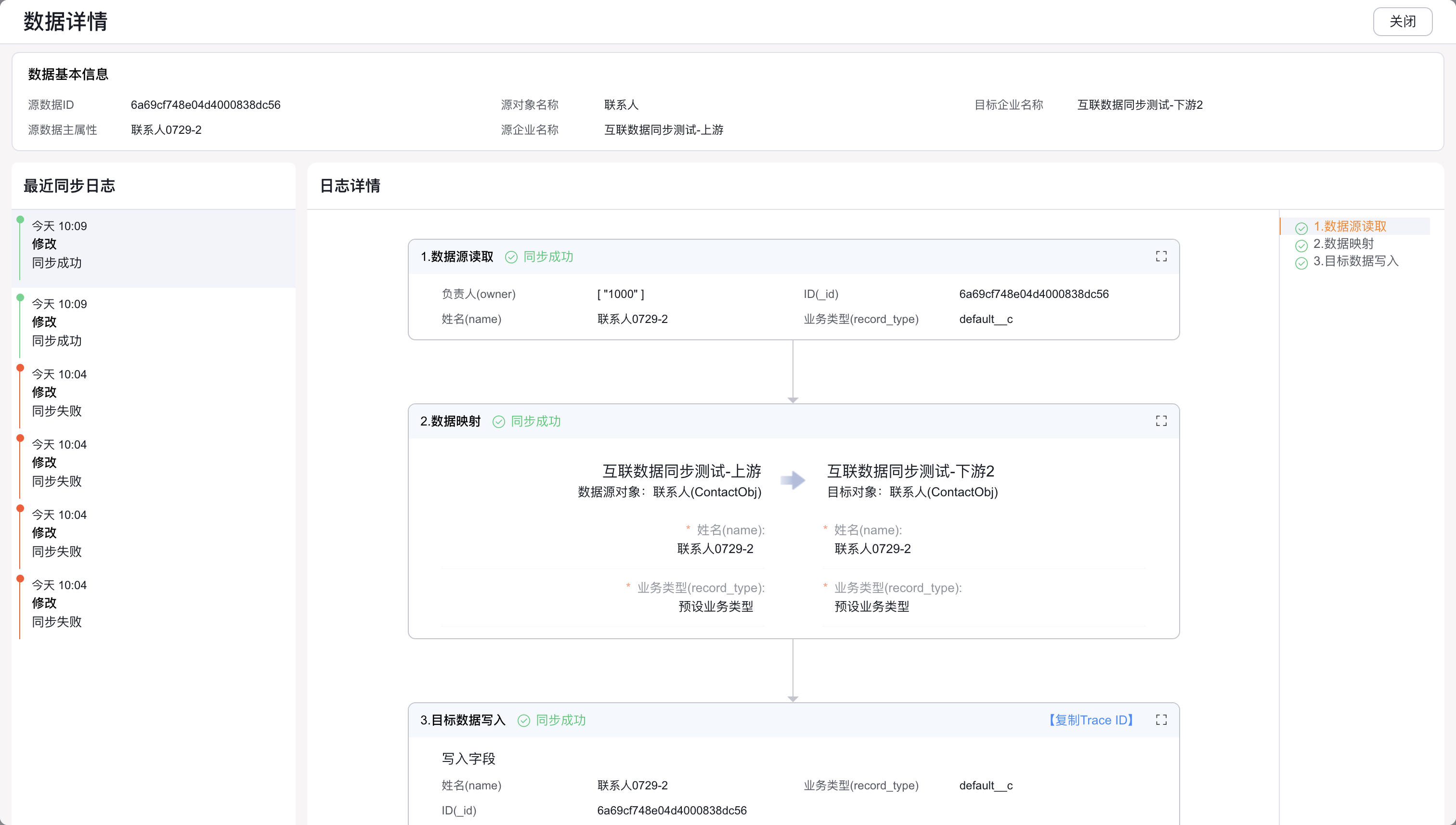Click the 2.数据映射 panel title

[x=451, y=421]
